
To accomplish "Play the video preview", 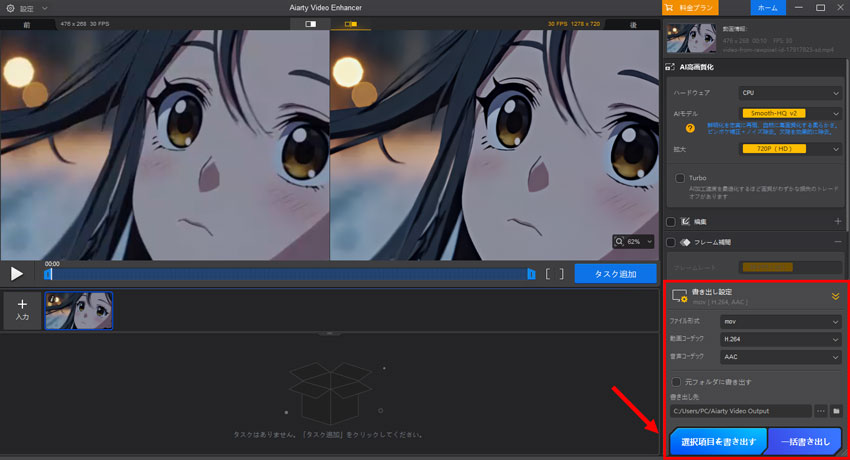I will (x=17, y=274).
